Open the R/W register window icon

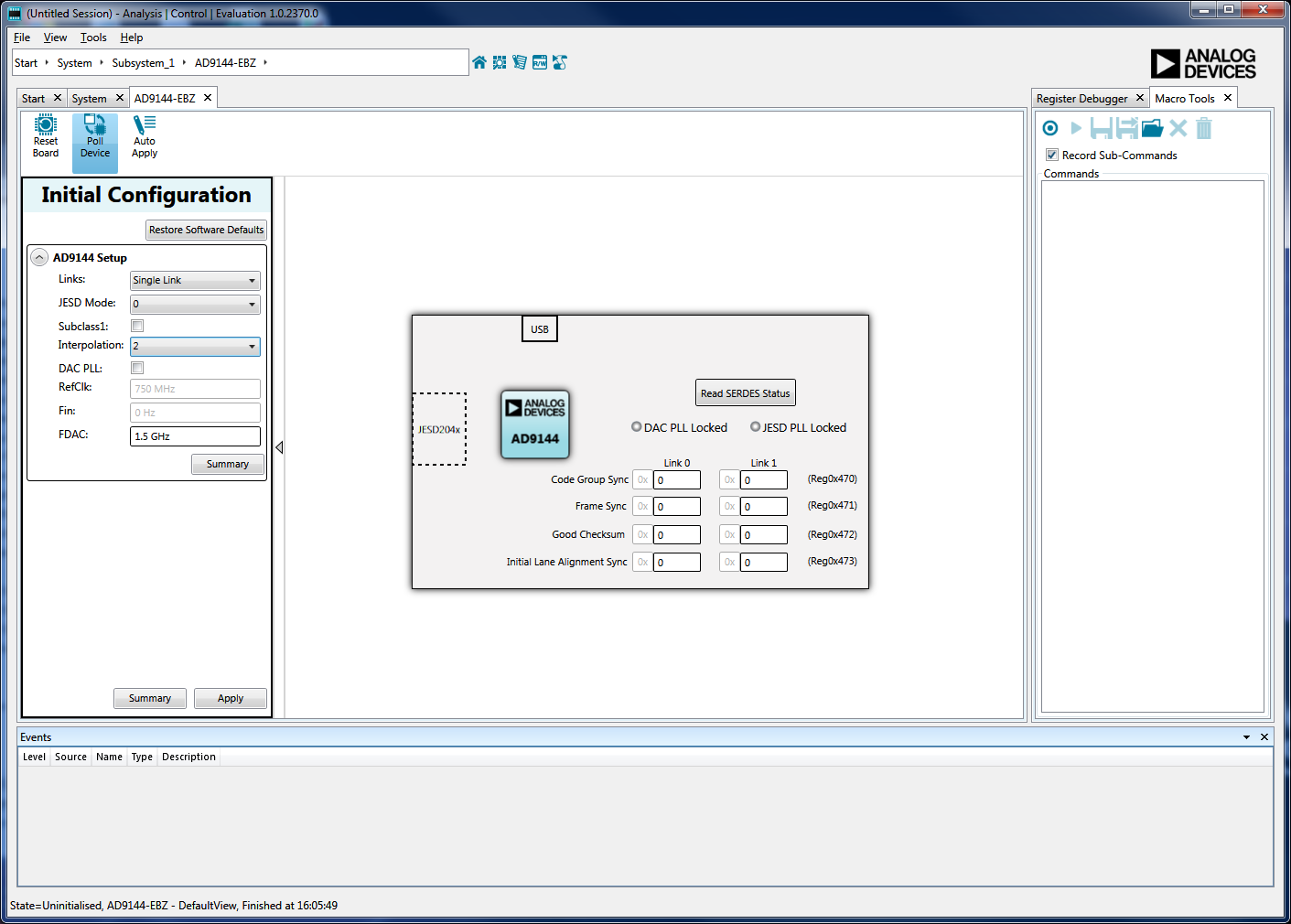[540, 62]
